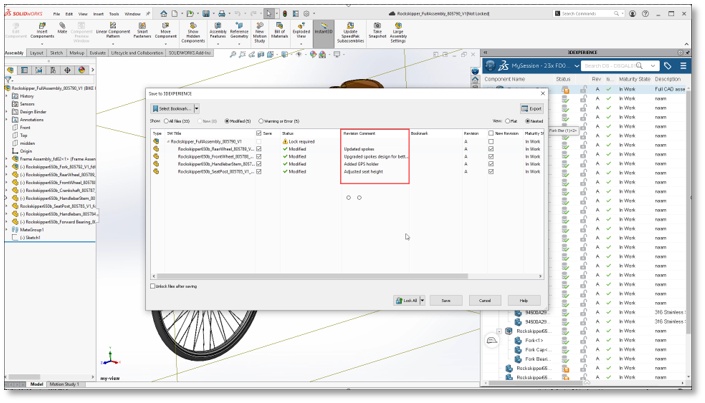705x403 pixels.
Task: Click the Rebuild traffic light icon
Action: point(285,14)
